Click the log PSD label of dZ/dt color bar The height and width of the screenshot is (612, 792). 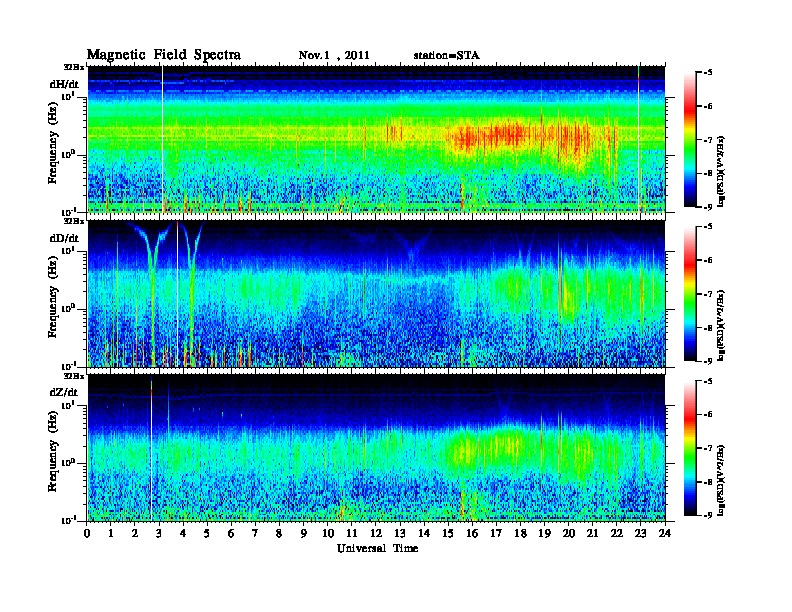(721, 480)
